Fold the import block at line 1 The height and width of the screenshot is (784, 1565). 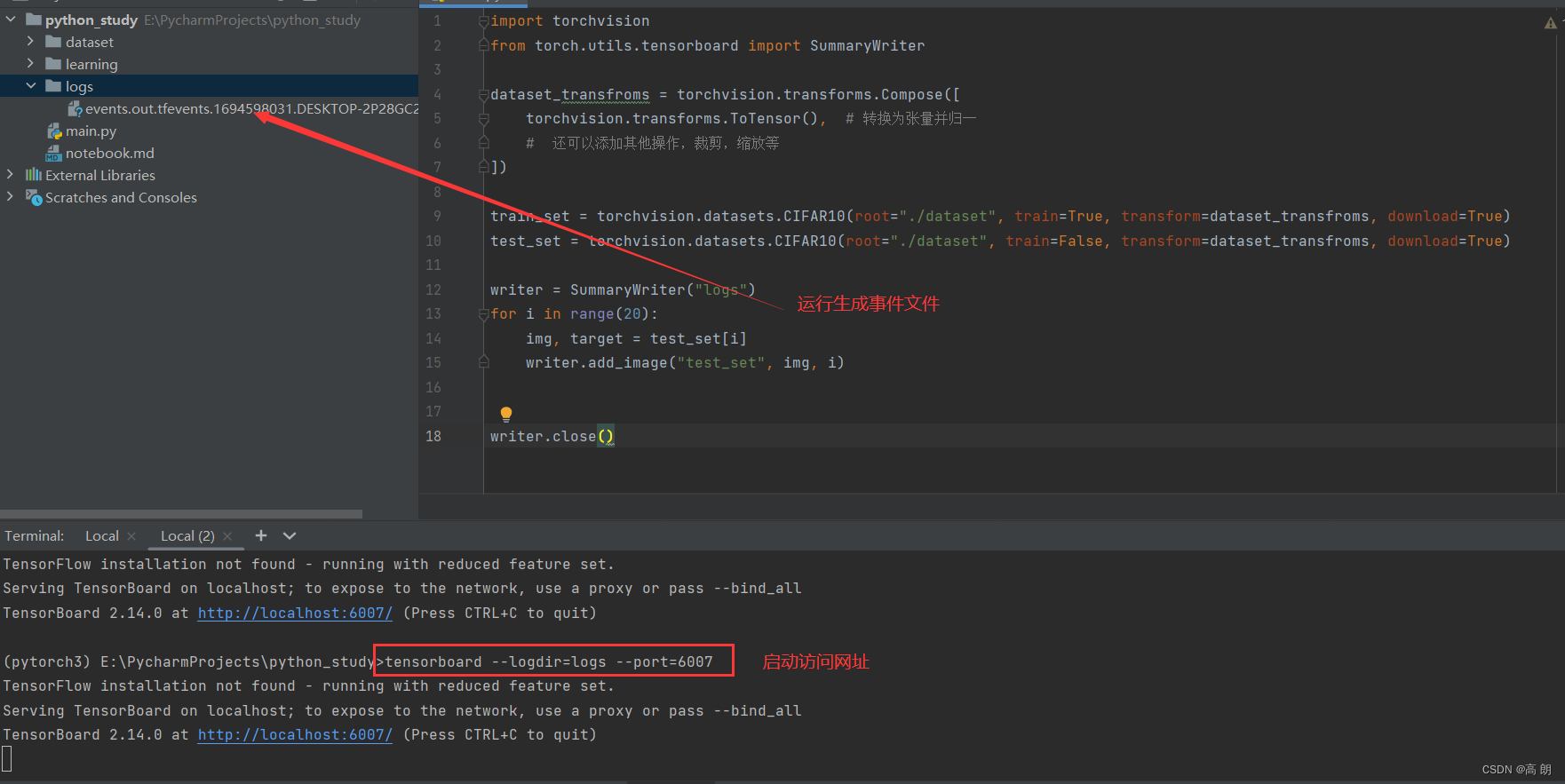tap(483, 20)
